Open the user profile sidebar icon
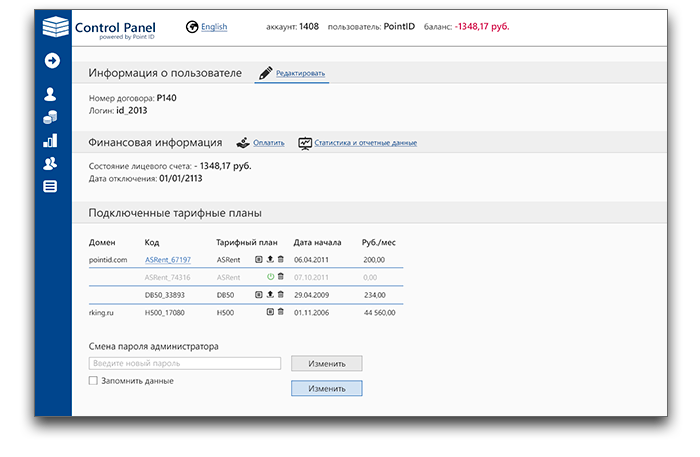Screen dimensions: 700x457 (x=50, y=95)
